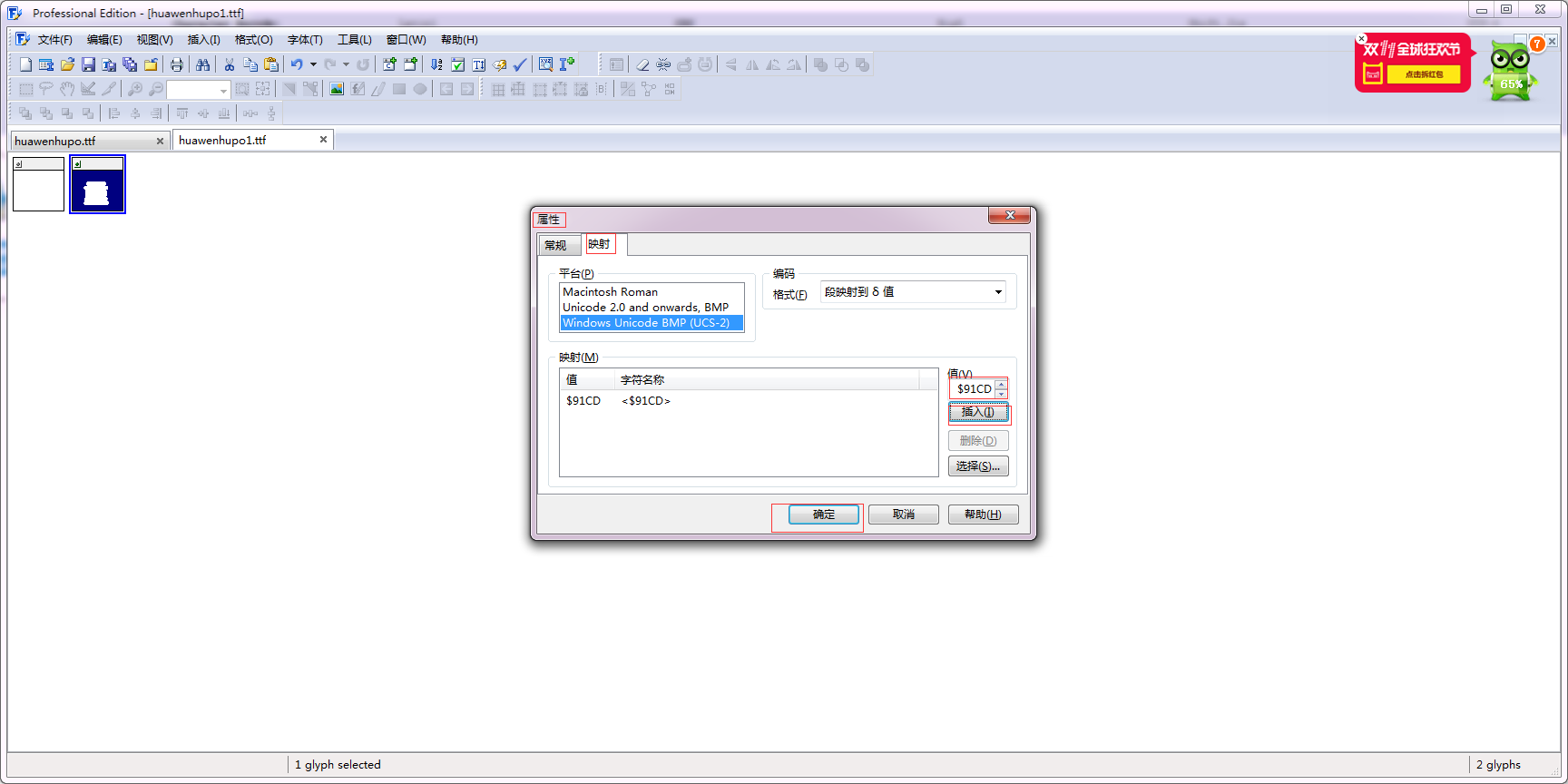Viewport: 1568px width, 784px height.
Task: Open the 帮助(H) menu
Action: tap(459, 40)
